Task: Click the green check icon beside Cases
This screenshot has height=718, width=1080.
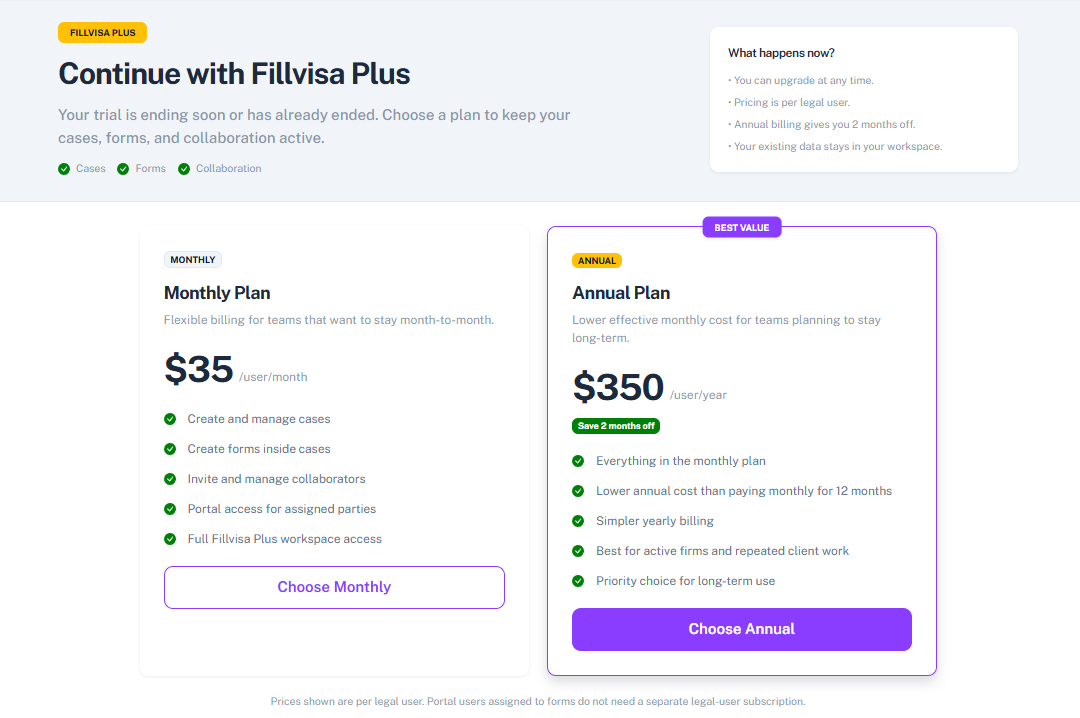Action: pyautogui.click(x=64, y=169)
